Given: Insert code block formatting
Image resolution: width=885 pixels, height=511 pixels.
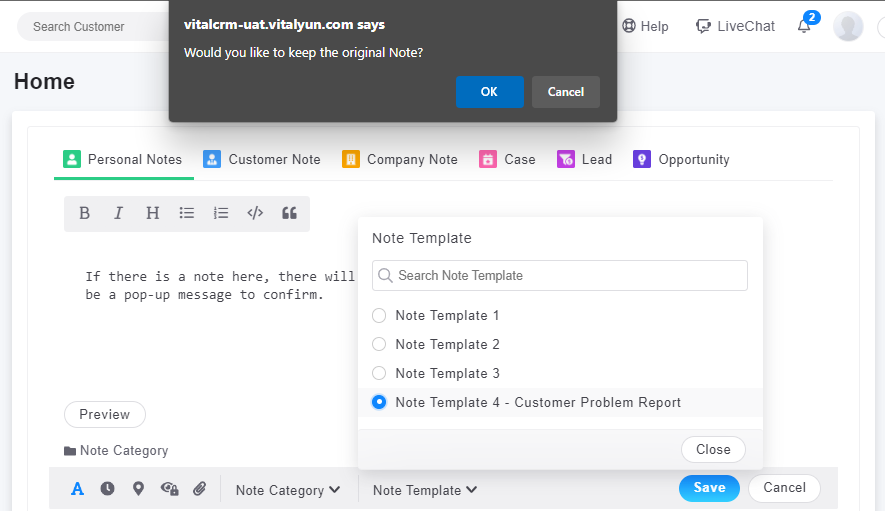Looking at the screenshot, I should [x=255, y=213].
